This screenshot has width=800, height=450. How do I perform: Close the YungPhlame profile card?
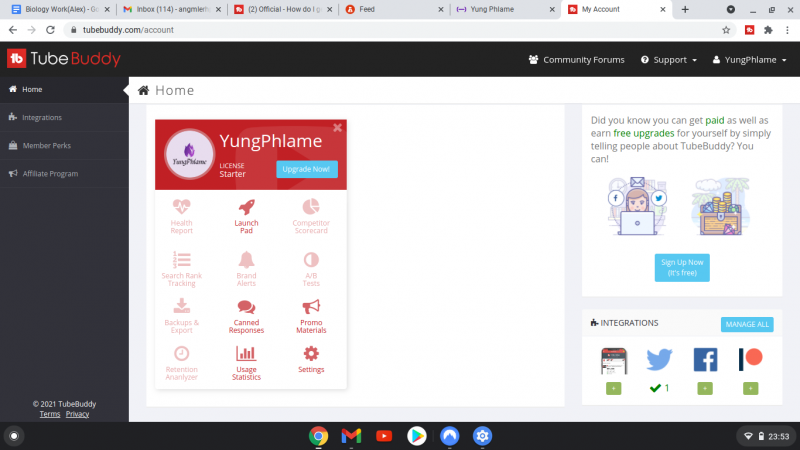point(338,128)
